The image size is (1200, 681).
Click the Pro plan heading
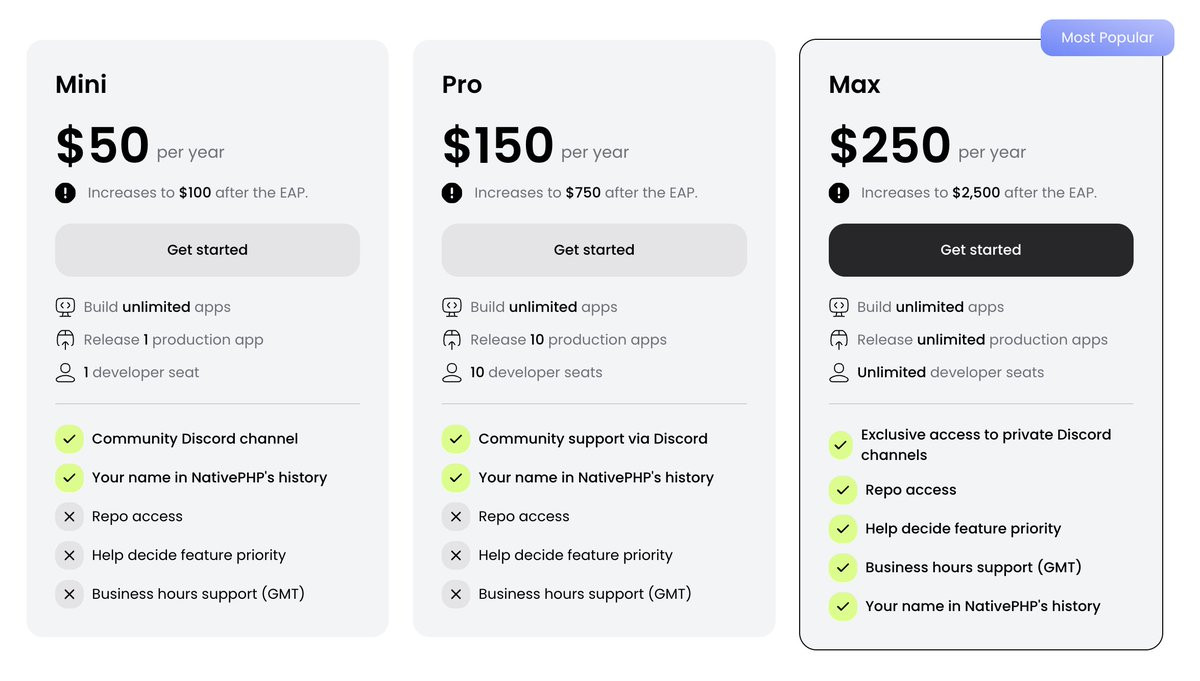tap(462, 85)
